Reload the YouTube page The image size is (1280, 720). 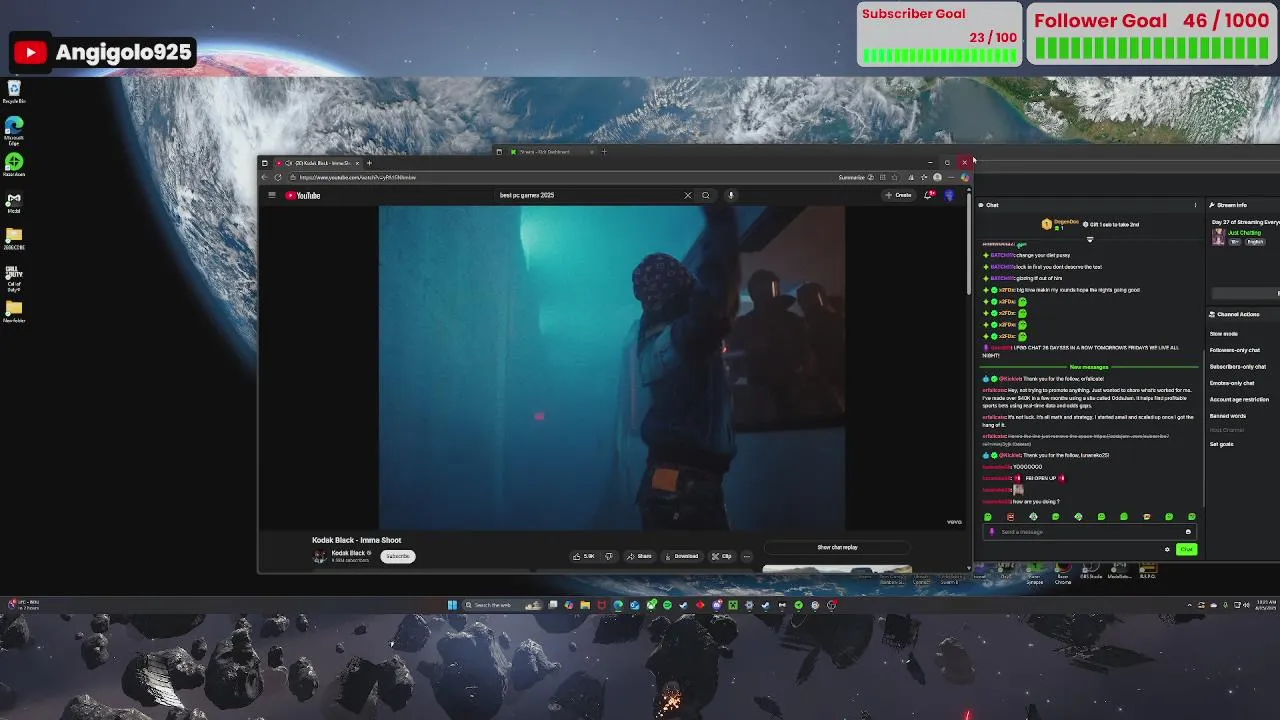(278, 177)
